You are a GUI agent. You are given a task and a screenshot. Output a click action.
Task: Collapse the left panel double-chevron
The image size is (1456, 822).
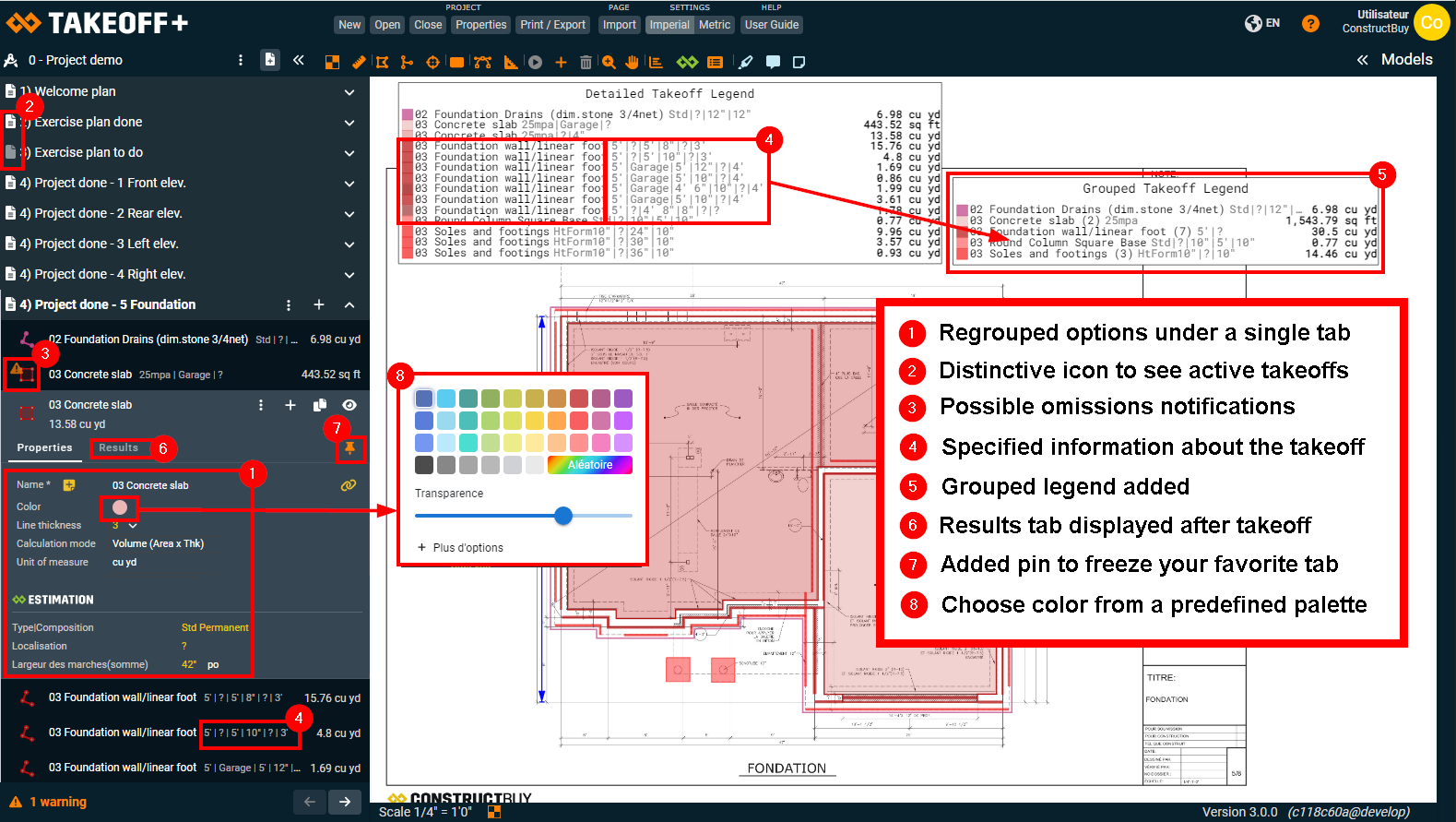pos(299,60)
